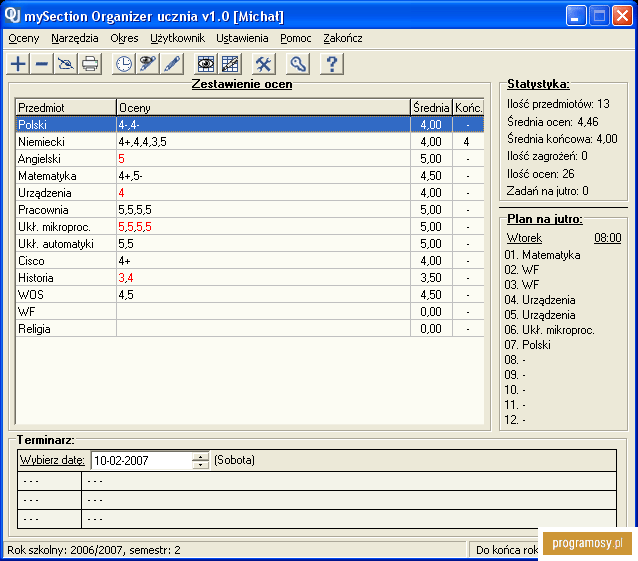Click the eye with pencil toolbar icon
Viewport: 638px width, 561px height.
tap(148, 64)
